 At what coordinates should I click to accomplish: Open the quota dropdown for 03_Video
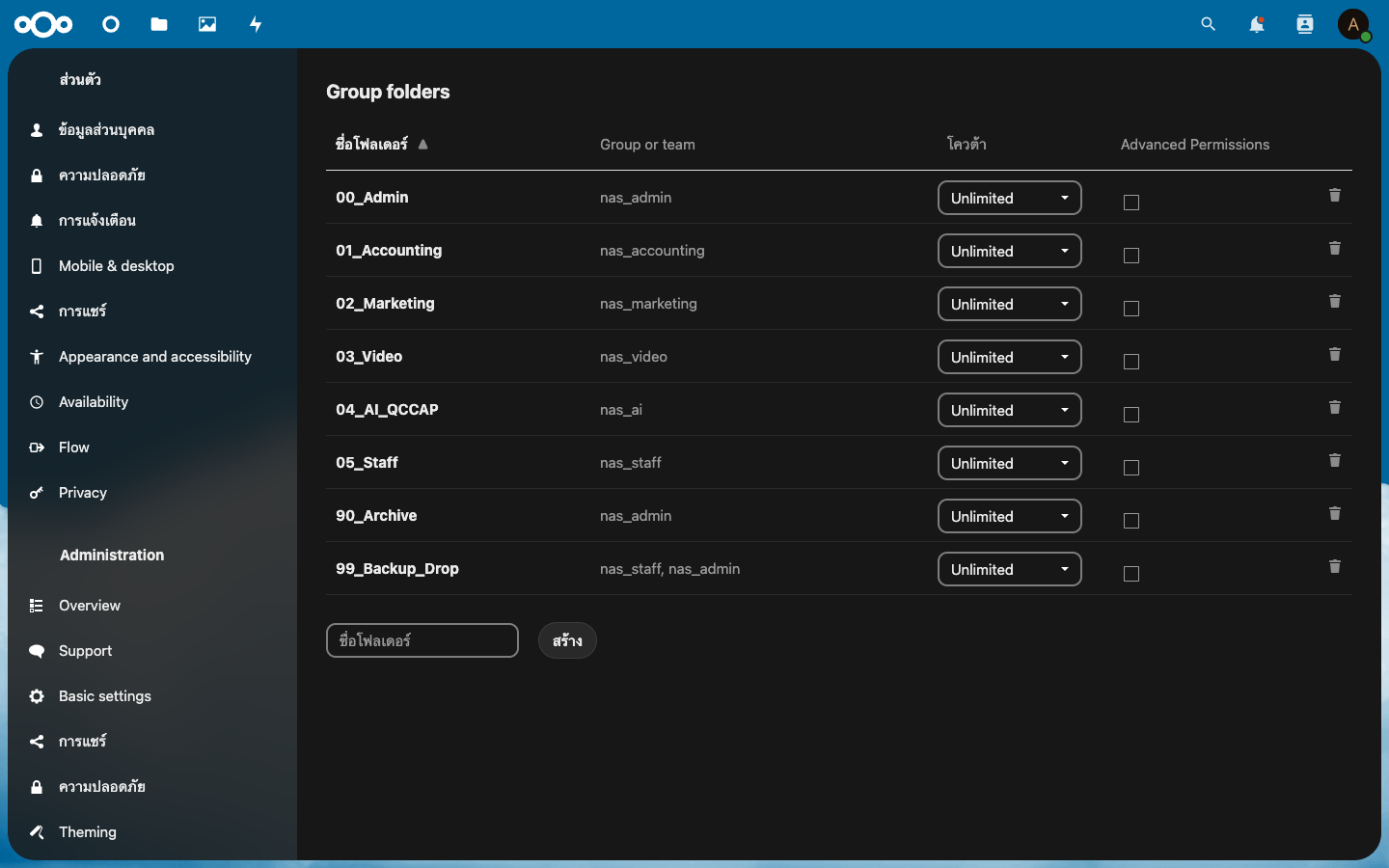(1010, 357)
